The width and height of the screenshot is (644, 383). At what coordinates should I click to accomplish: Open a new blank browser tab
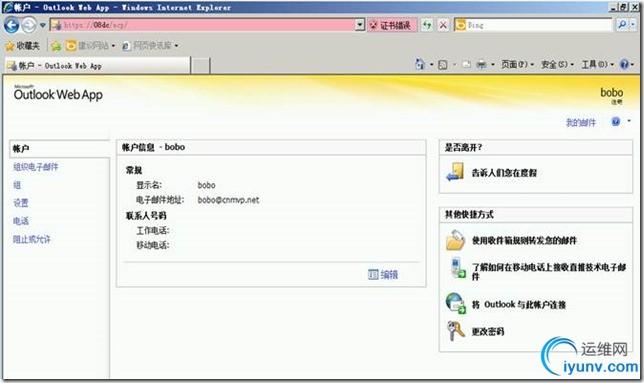click(201, 66)
